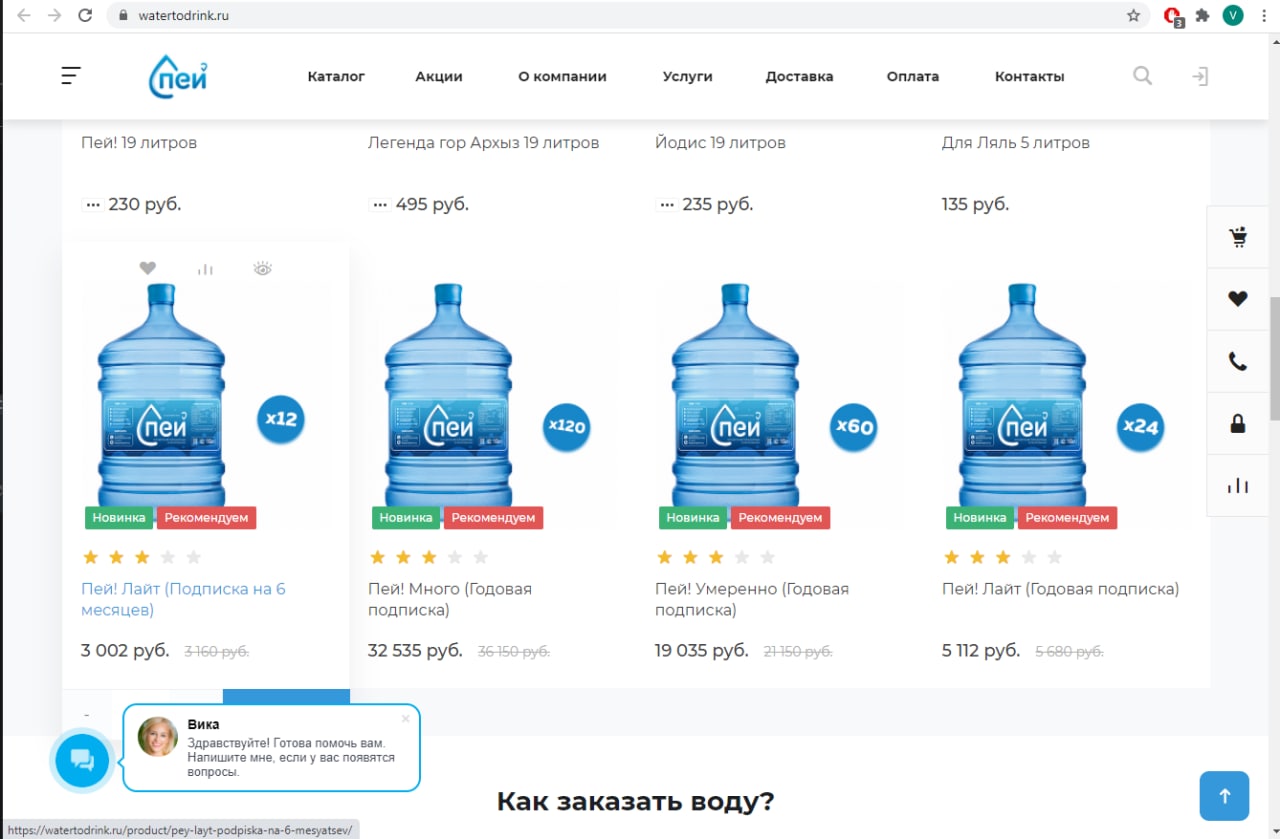This screenshot has height=839, width=1280.
Task: Click the phone icon in side panel
Action: pyautogui.click(x=1238, y=361)
